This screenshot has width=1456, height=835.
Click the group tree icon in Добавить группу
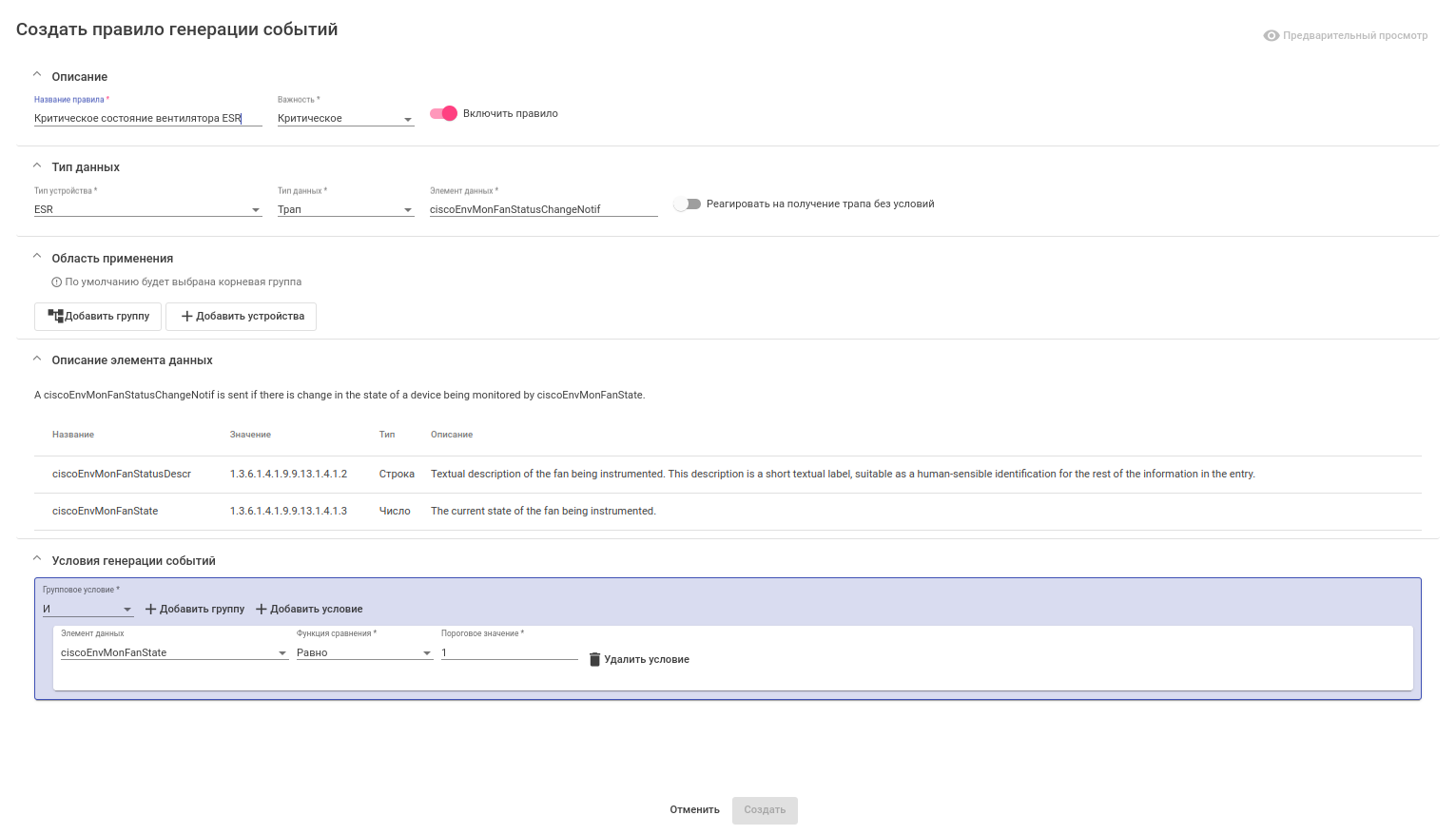tap(55, 316)
